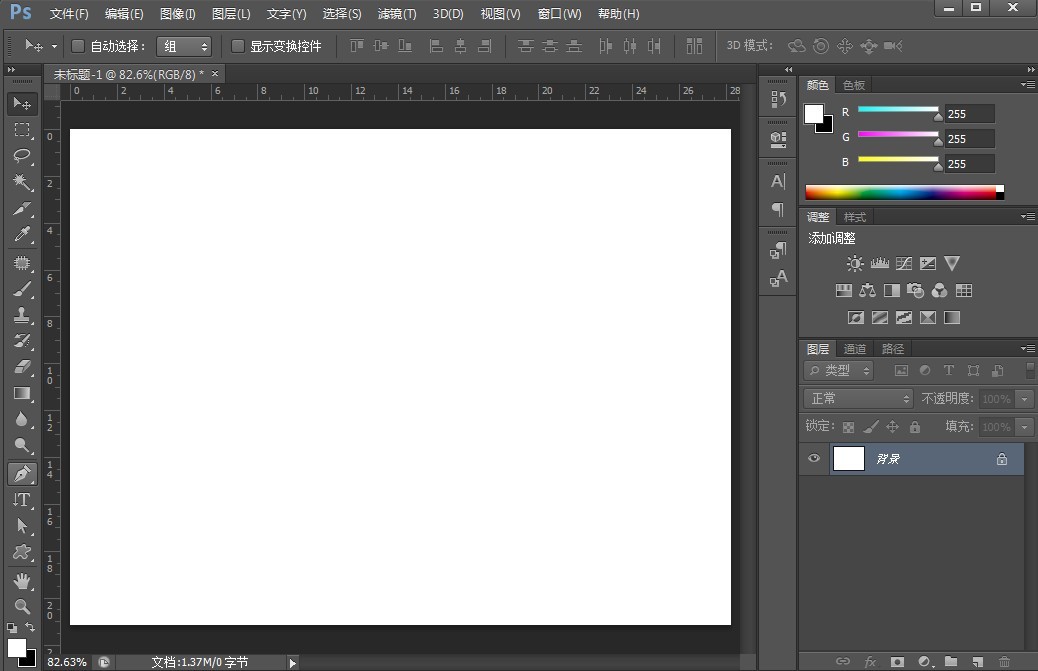The image size is (1038, 671).
Task: Enable the 自动选择 checkbox
Action: click(78, 46)
